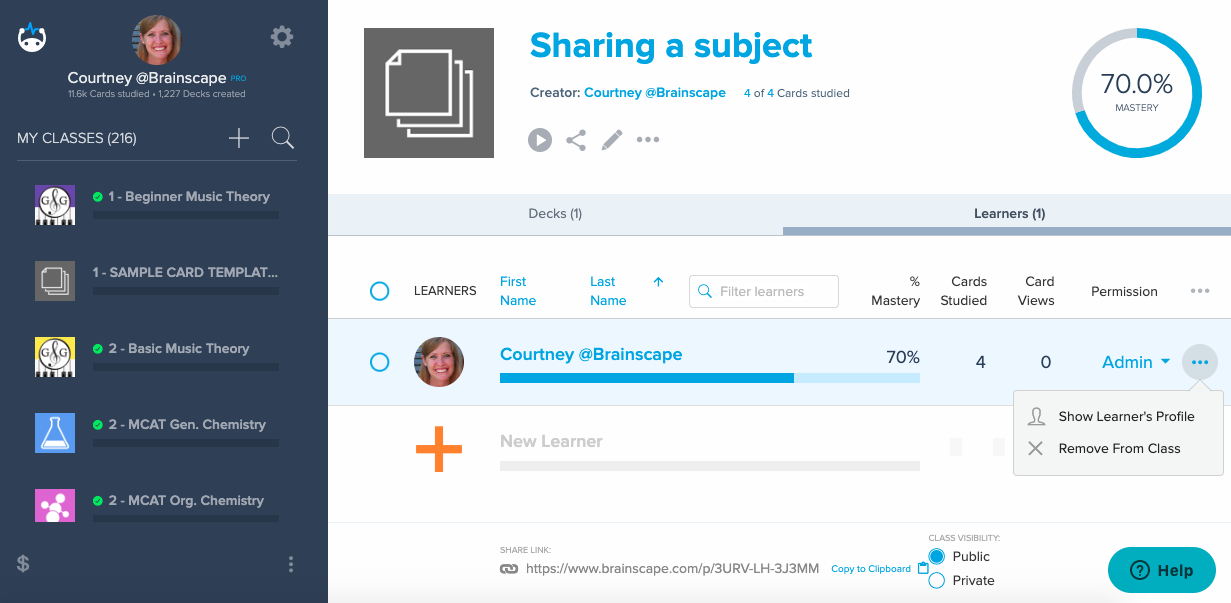Set class visibility to Public
Viewport: 1231px width, 603px height.
click(x=937, y=556)
